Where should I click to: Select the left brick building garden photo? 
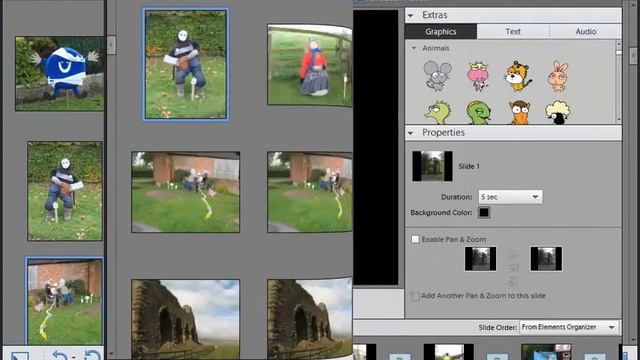click(x=185, y=192)
